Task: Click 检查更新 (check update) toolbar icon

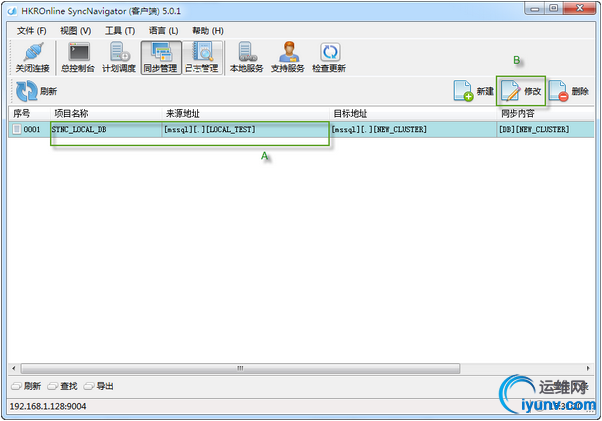Action: (329, 58)
